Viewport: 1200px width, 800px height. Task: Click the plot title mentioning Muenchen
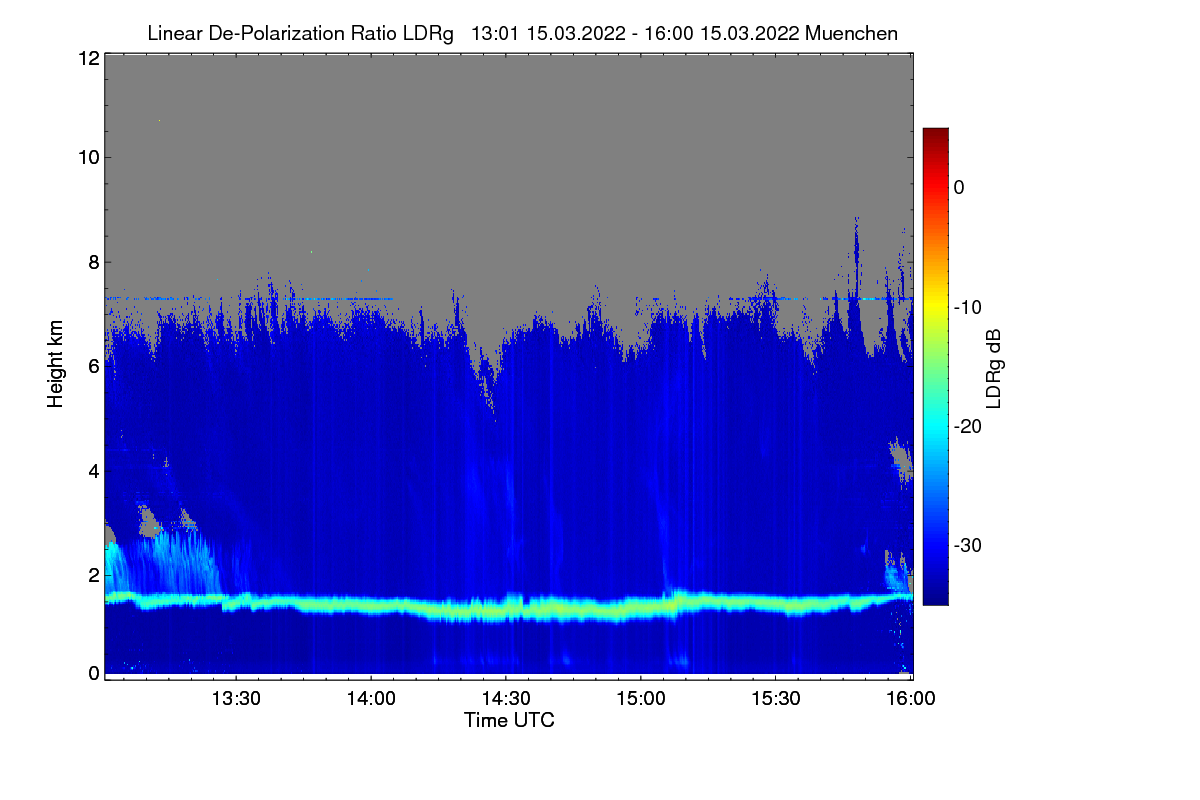[x=522, y=33]
